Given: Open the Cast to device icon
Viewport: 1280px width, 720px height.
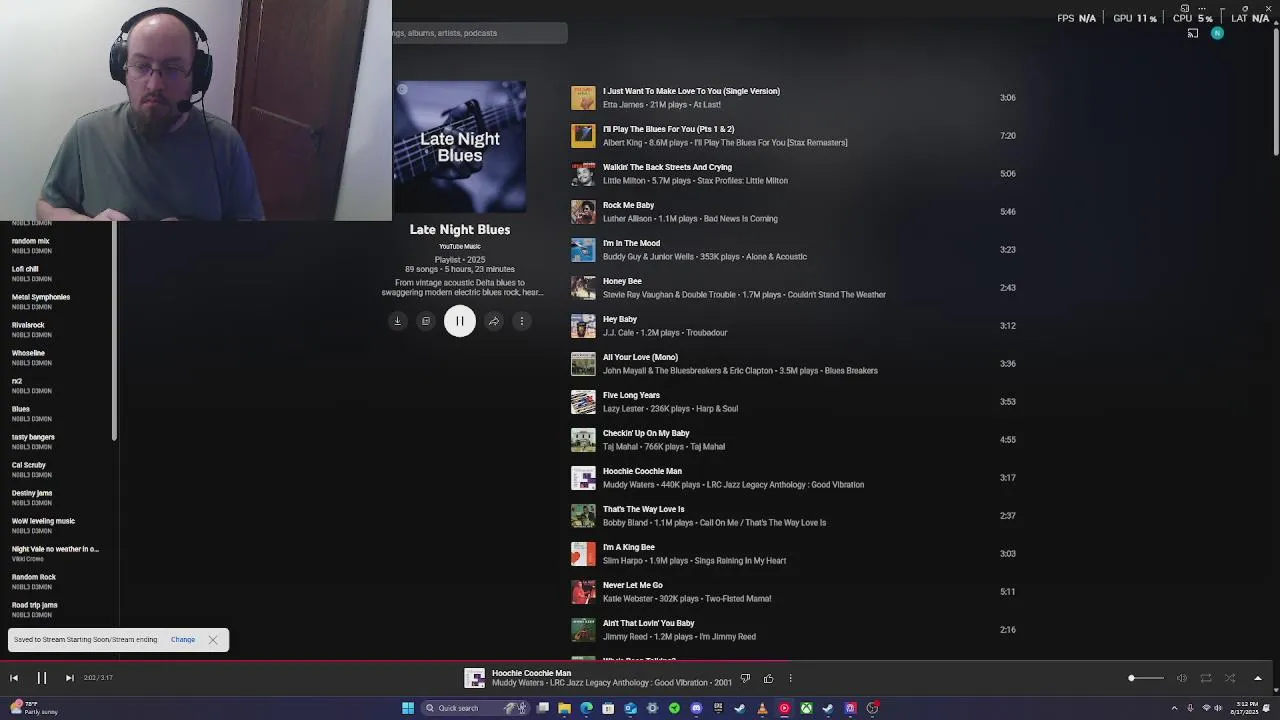Looking at the screenshot, I should click(x=1193, y=33).
